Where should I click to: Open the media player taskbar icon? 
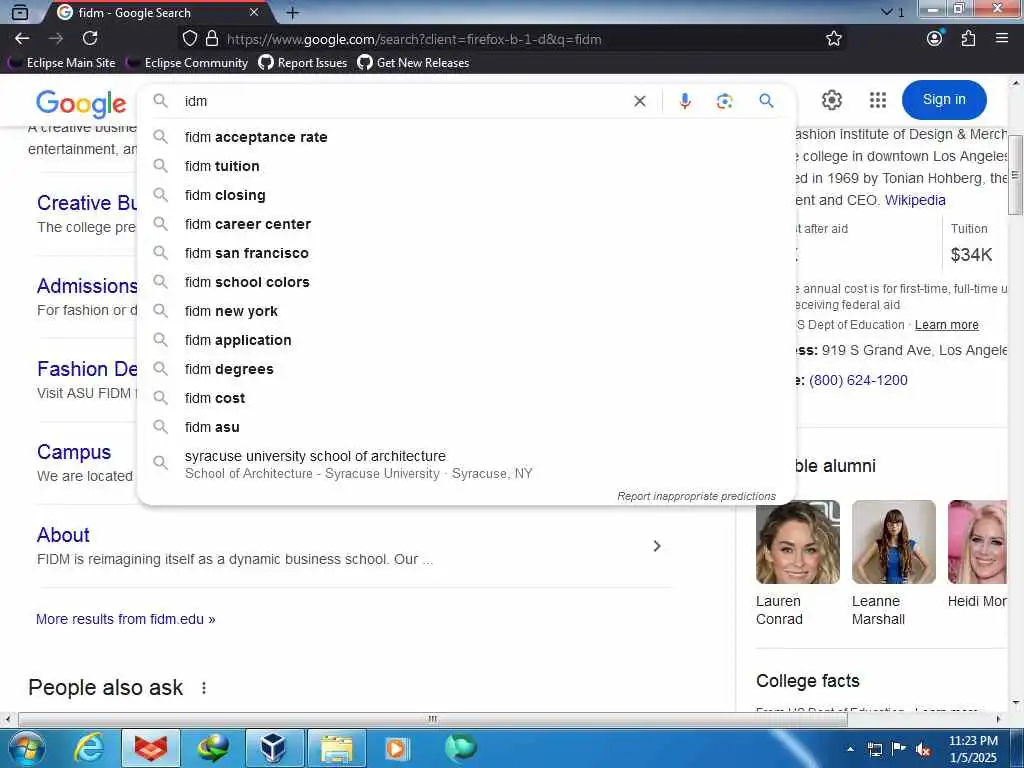click(x=396, y=748)
